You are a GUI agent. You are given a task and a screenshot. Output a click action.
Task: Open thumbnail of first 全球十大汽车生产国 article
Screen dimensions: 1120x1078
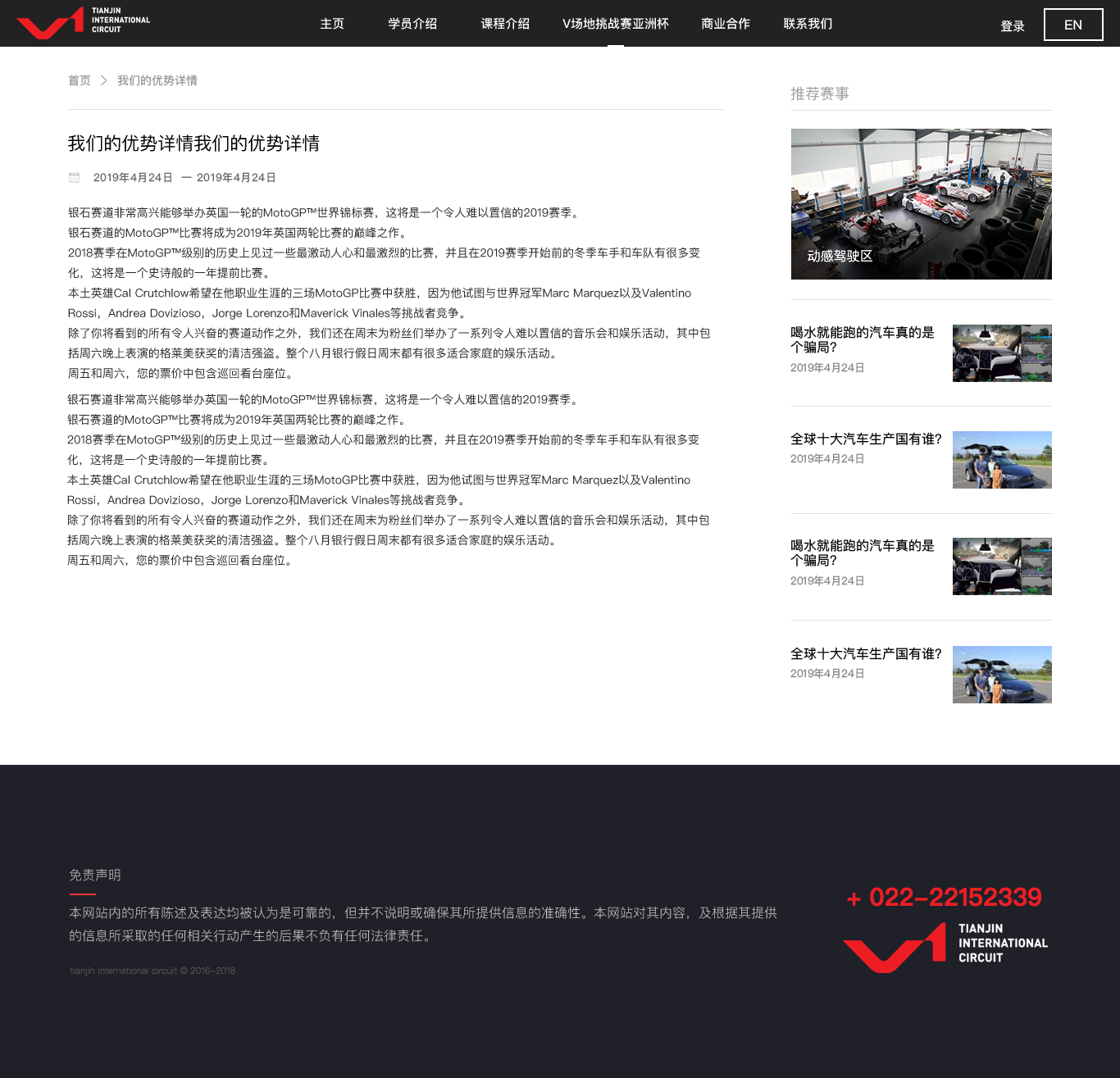pos(1002,460)
